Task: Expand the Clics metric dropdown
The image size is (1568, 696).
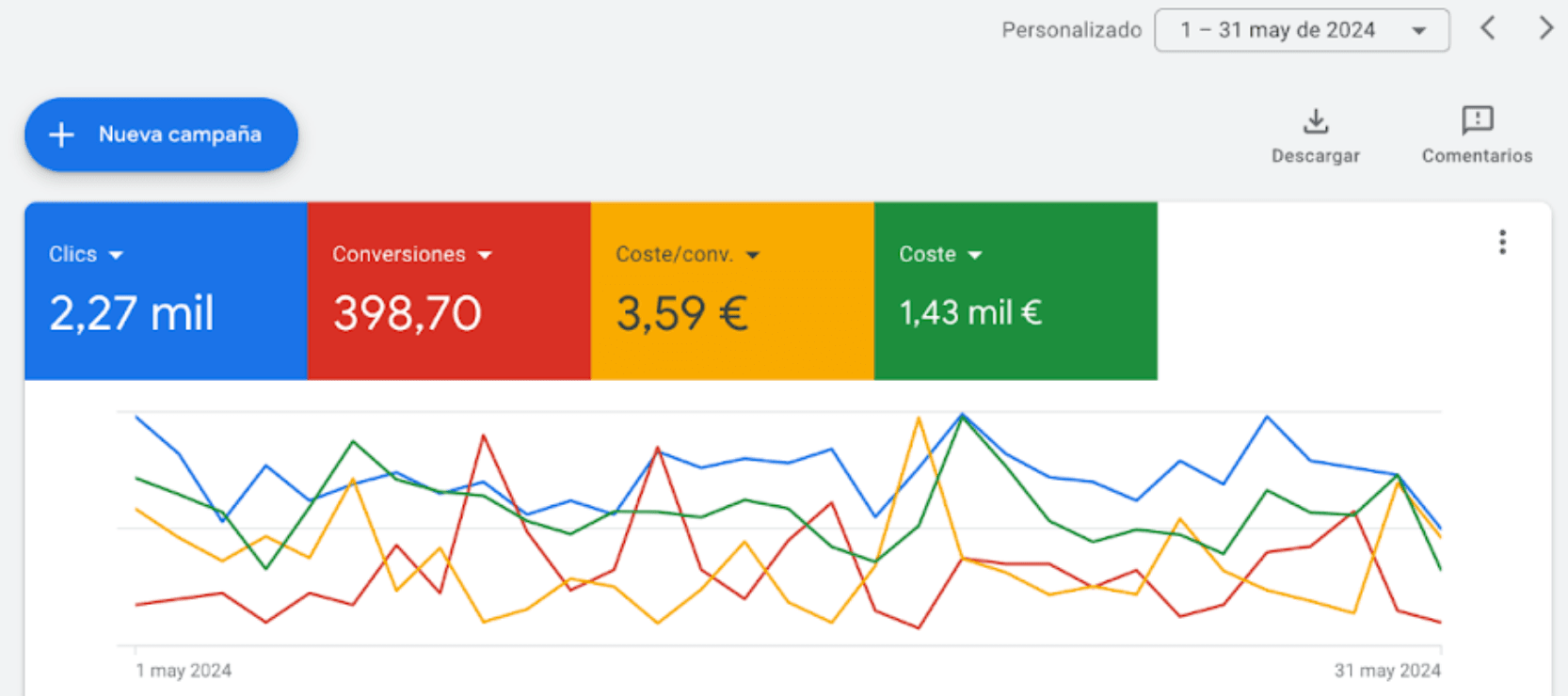Action: click(116, 255)
